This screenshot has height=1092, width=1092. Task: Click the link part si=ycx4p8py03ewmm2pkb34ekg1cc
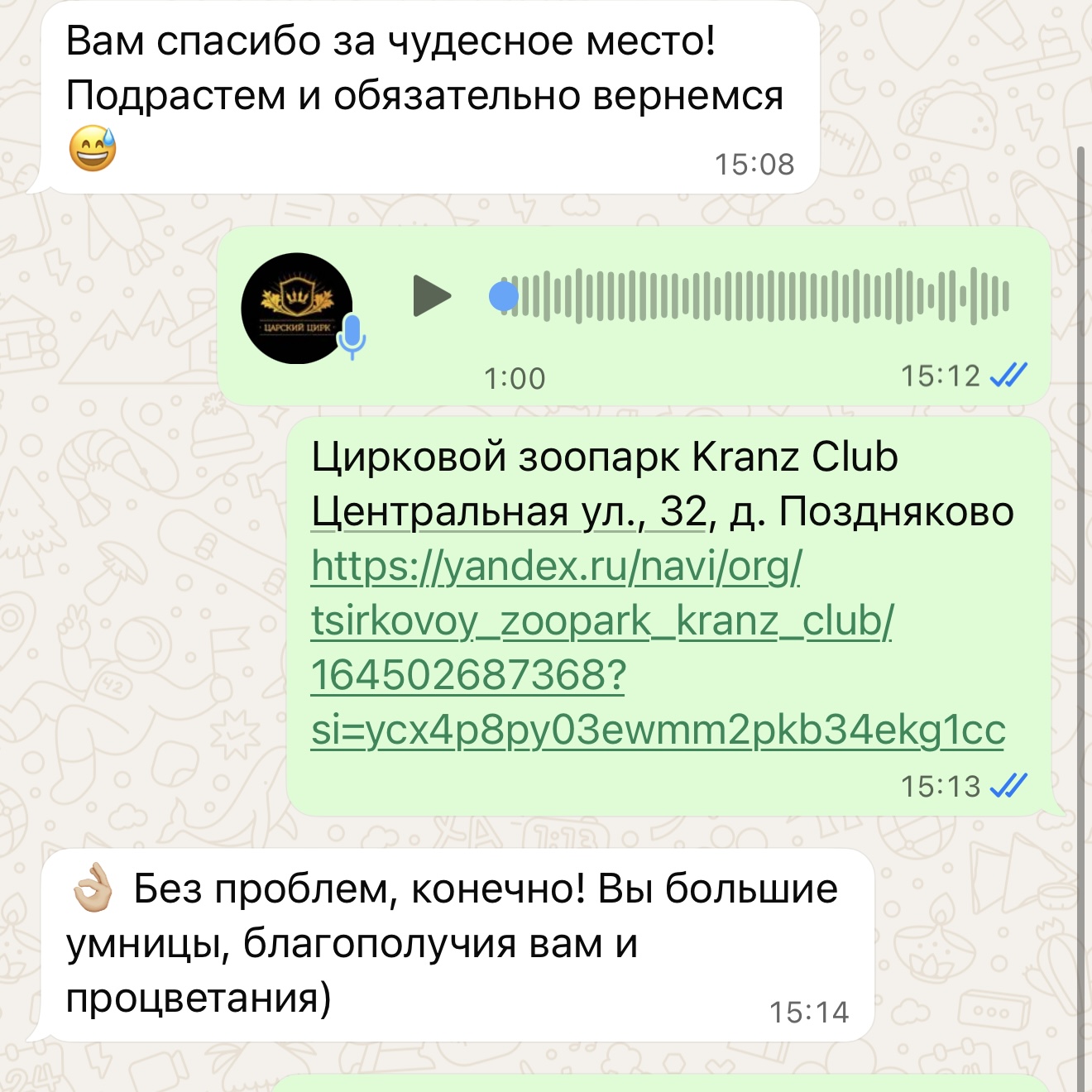tap(659, 730)
